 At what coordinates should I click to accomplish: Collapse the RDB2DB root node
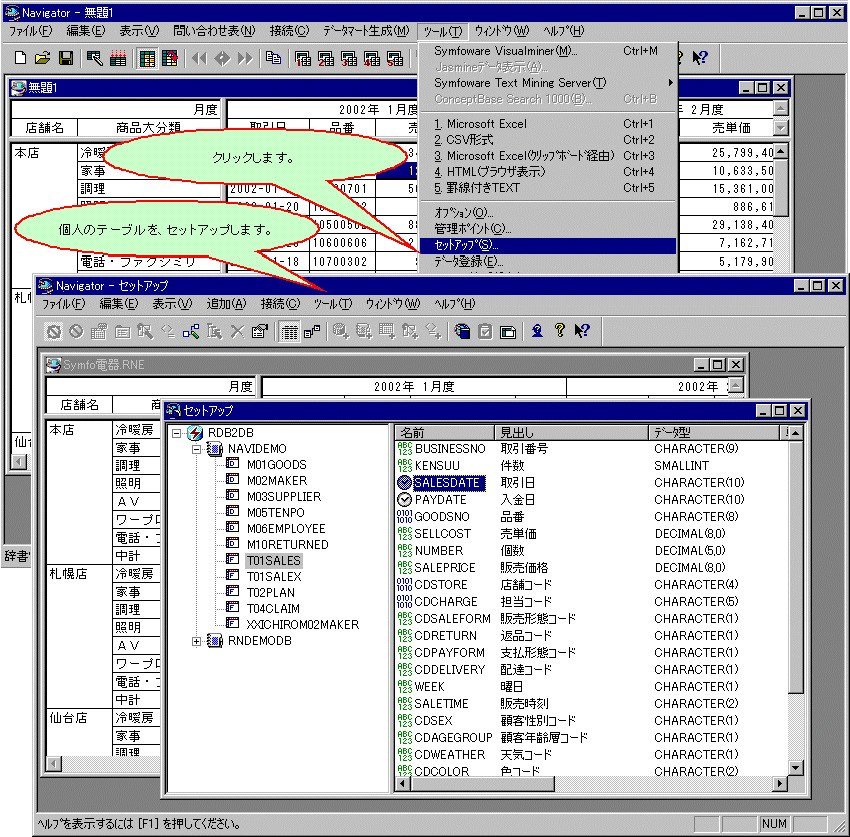[177, 433]
